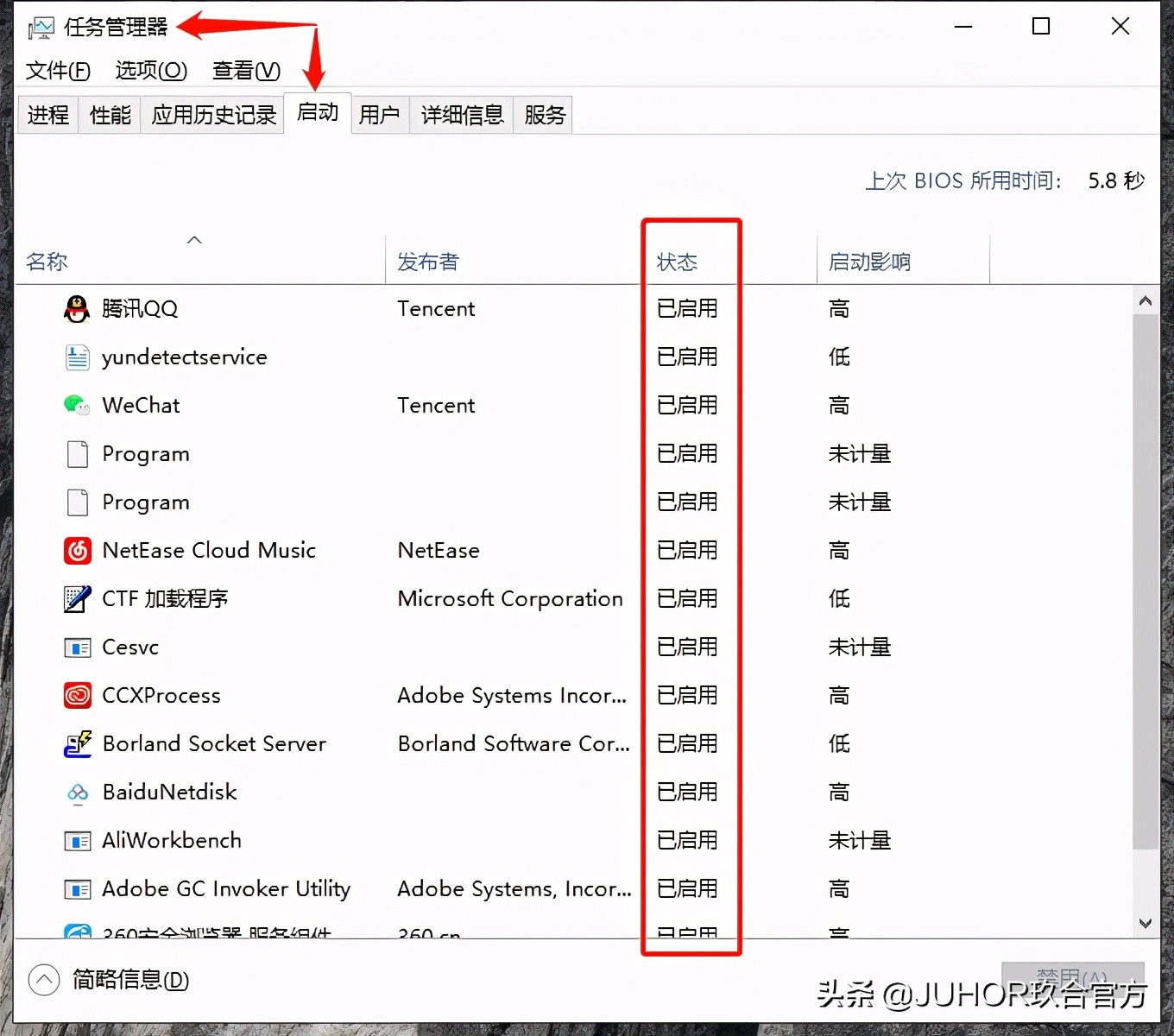
Task: Click the CTF 加载程序 pencil icon
Action: [x=77, y=598]
